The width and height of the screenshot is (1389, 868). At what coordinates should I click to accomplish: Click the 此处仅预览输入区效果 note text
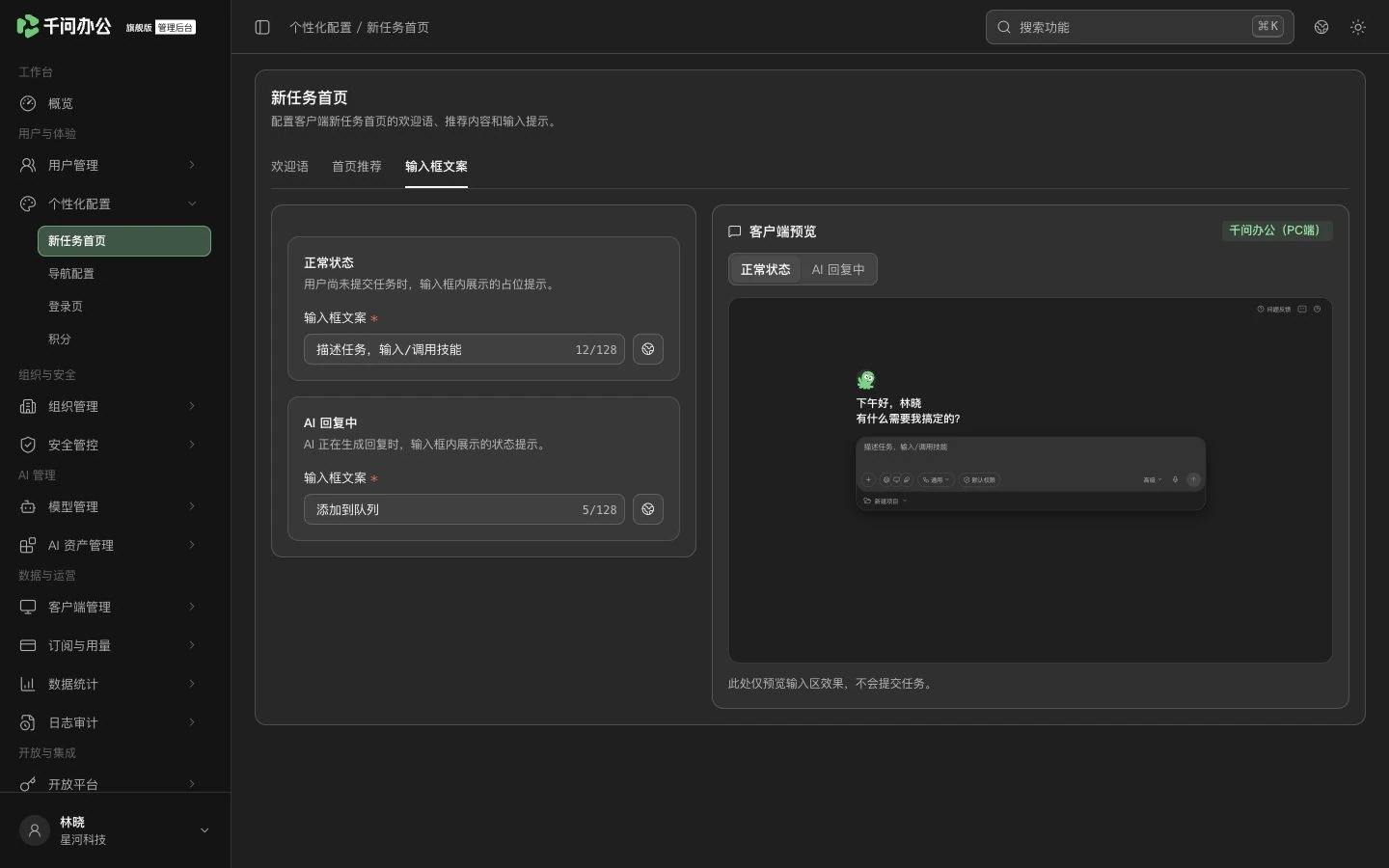(830, 684)
